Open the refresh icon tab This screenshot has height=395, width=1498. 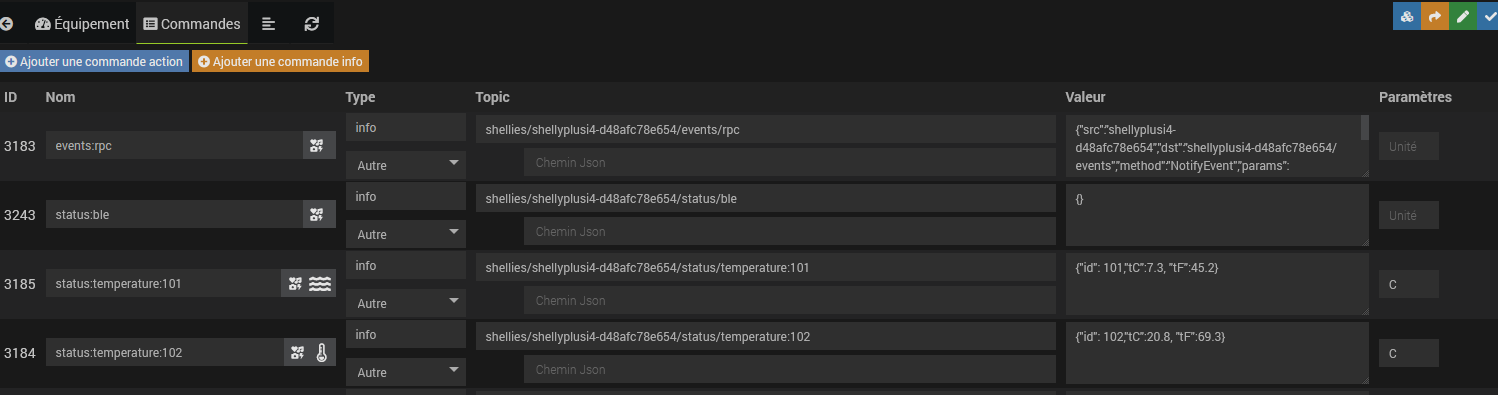click(x=312, y=23)
